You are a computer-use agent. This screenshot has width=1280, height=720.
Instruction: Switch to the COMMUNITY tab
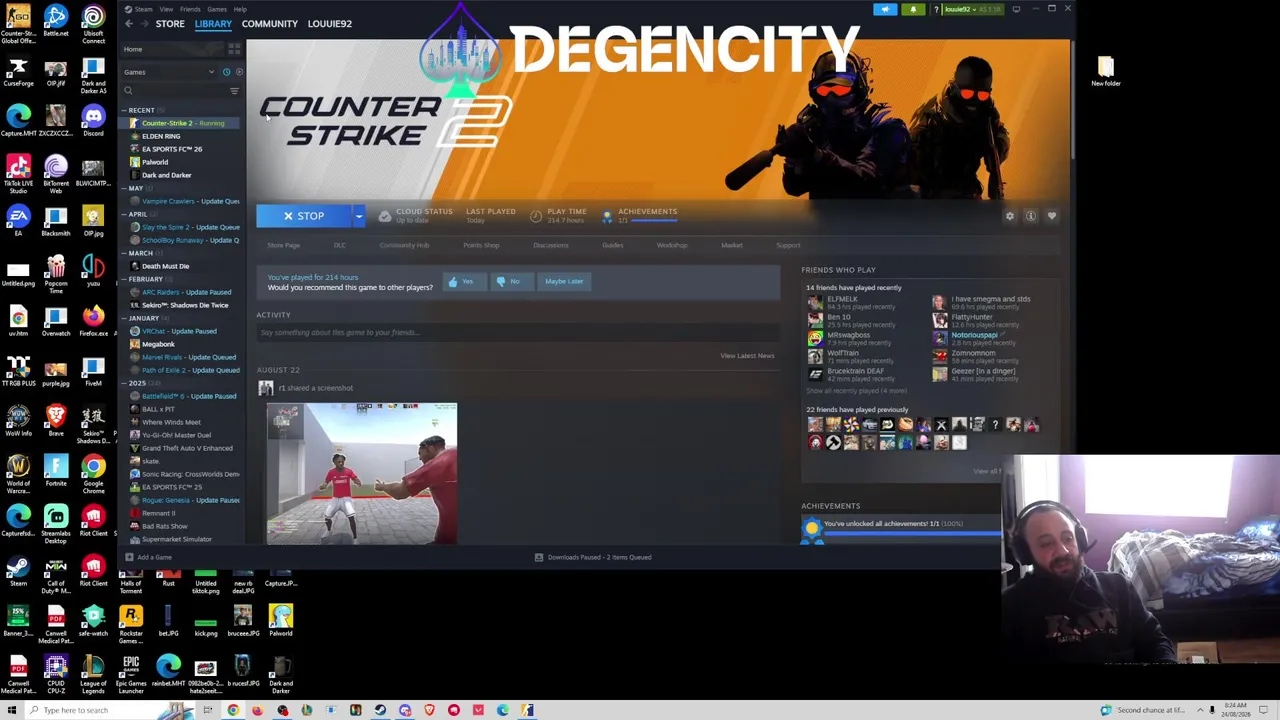click(269, 24)
